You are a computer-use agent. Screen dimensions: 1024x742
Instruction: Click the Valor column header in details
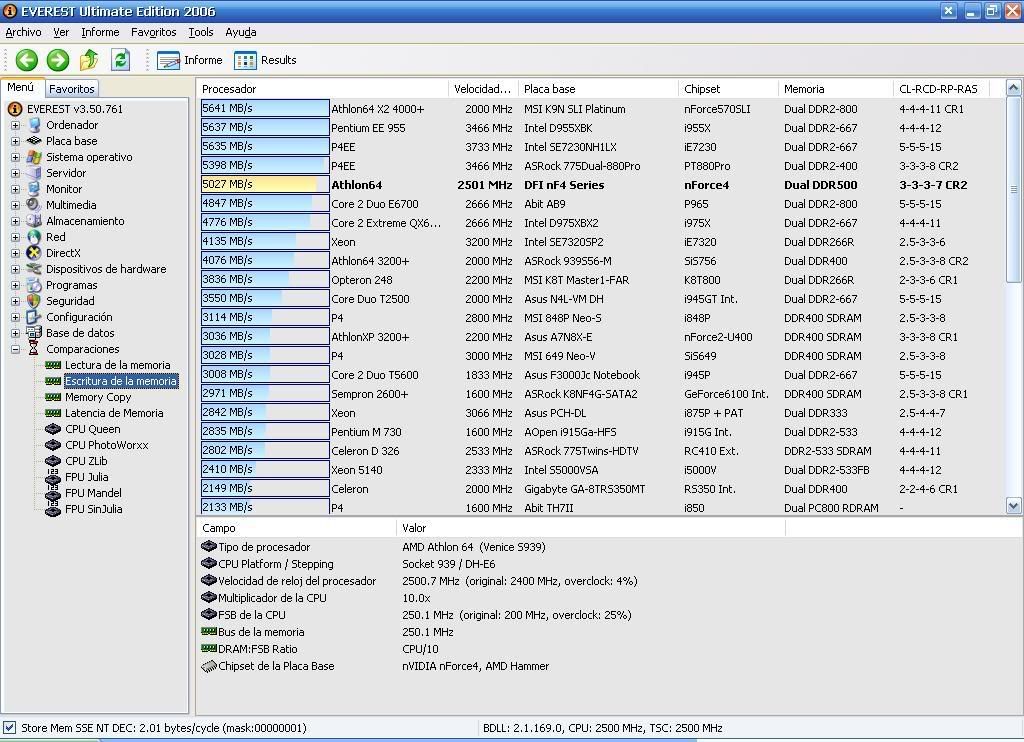590,528
